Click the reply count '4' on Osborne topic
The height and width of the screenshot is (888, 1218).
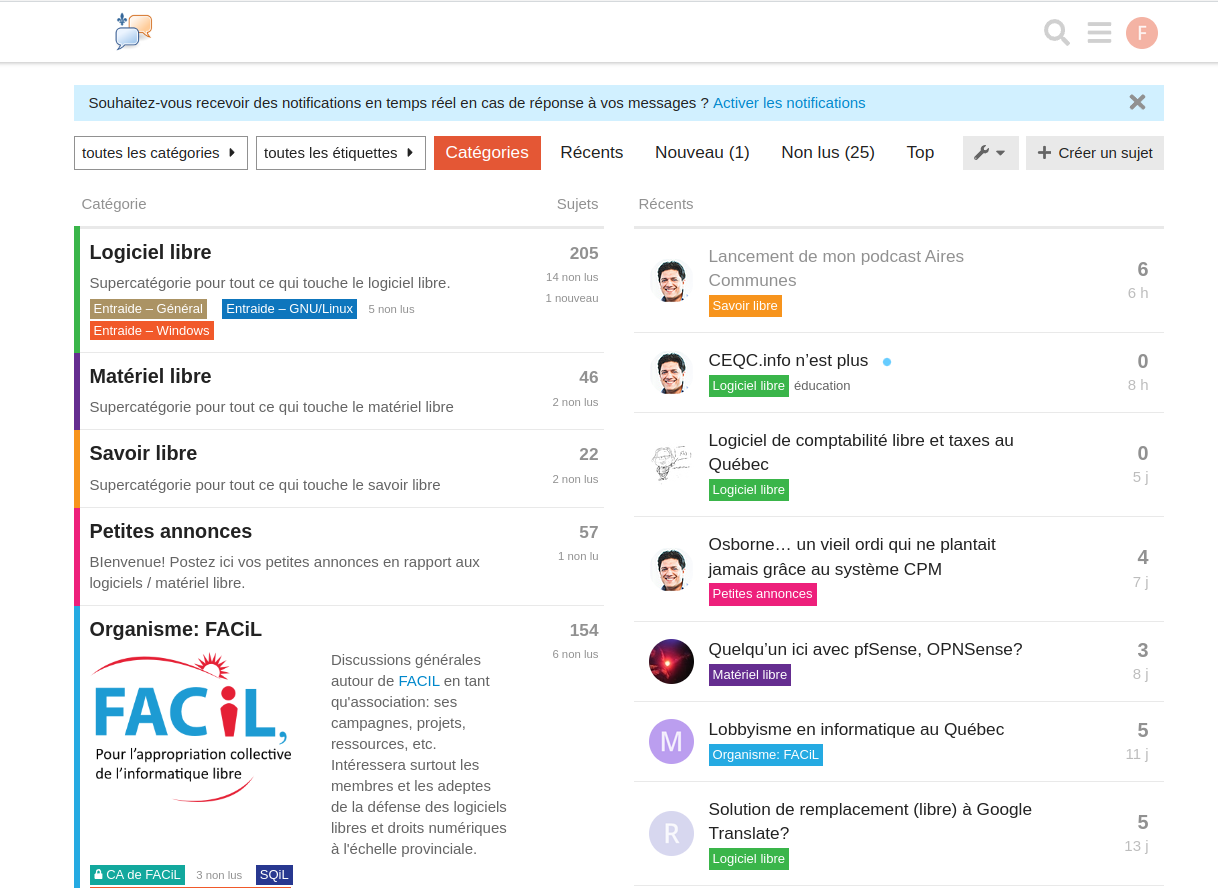[x=1143, y=557]
